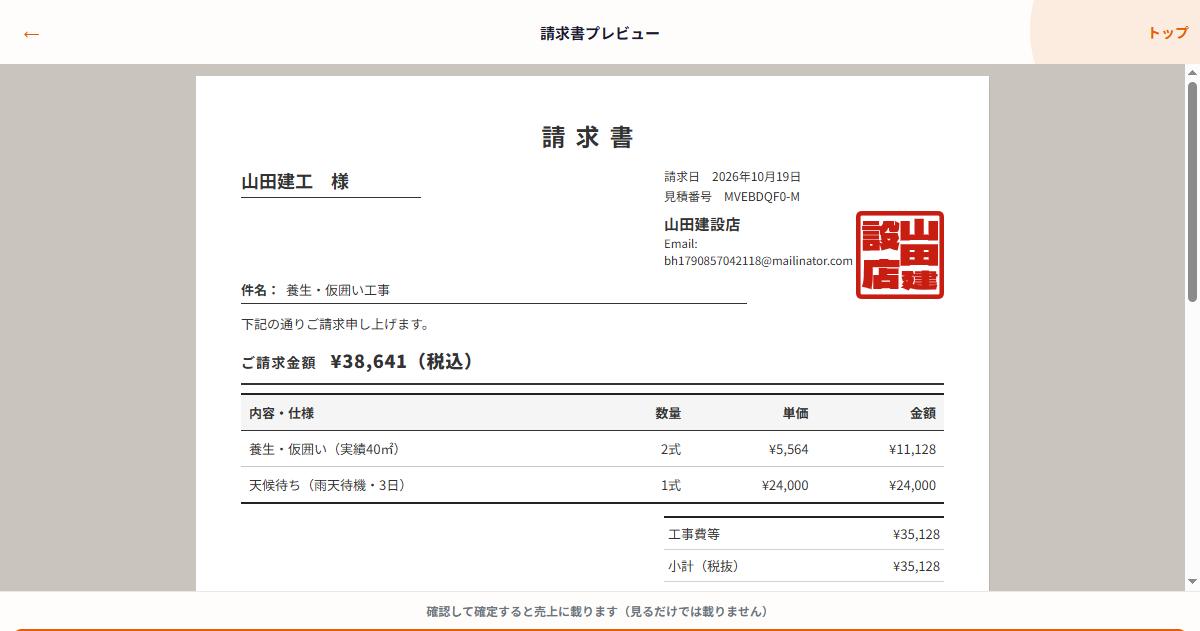This screenshot has height=631, width=1200.
Task: Click the 請求日 label
Action: coord(682,177)
